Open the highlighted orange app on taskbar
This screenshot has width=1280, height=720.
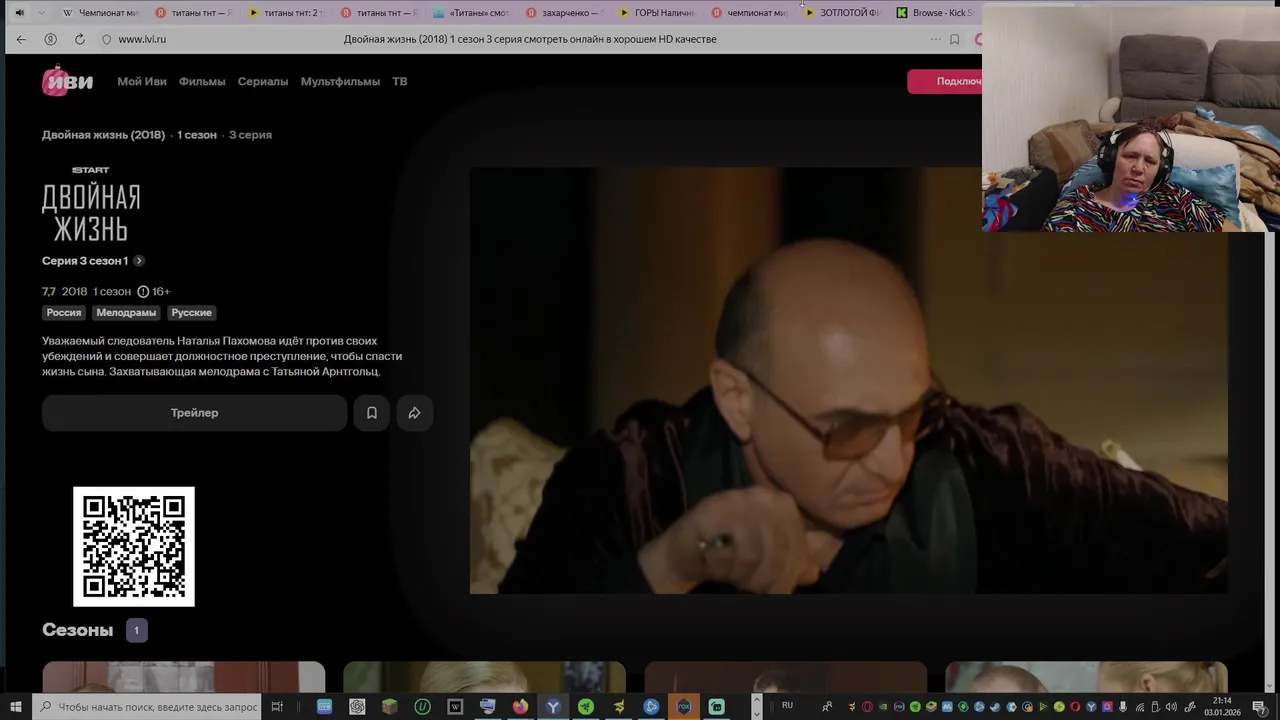pyautogui.click(x=684, y=707)
